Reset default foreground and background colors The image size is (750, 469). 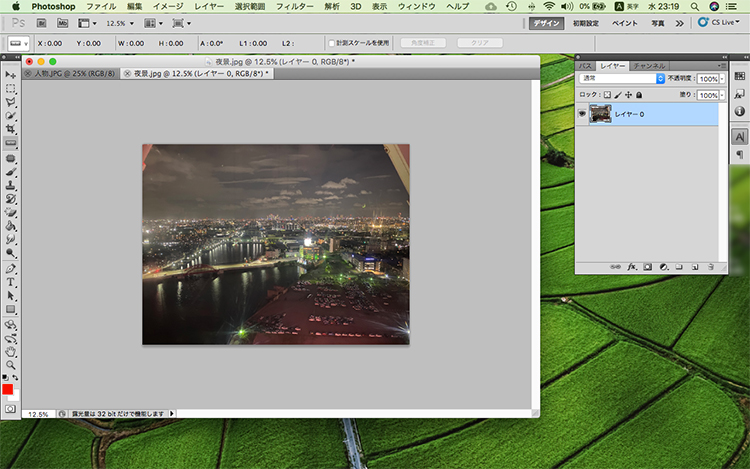pos(5,378)
